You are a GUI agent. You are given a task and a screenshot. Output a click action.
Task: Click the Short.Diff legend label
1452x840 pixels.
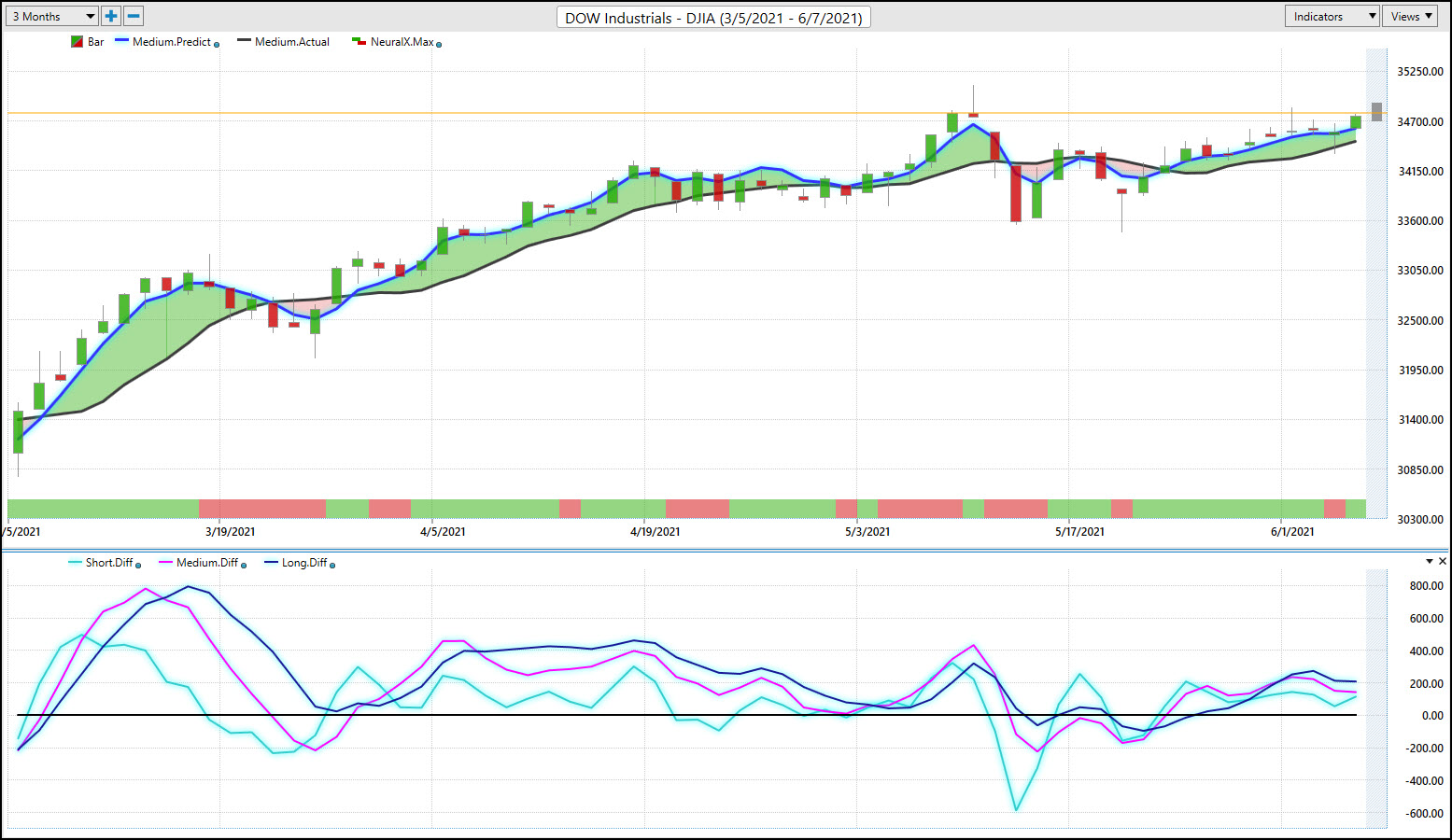(109, 563)
